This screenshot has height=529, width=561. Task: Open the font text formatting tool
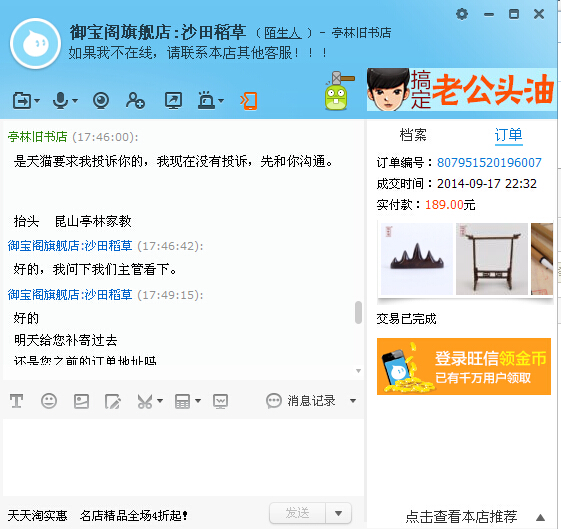point(16,401)
